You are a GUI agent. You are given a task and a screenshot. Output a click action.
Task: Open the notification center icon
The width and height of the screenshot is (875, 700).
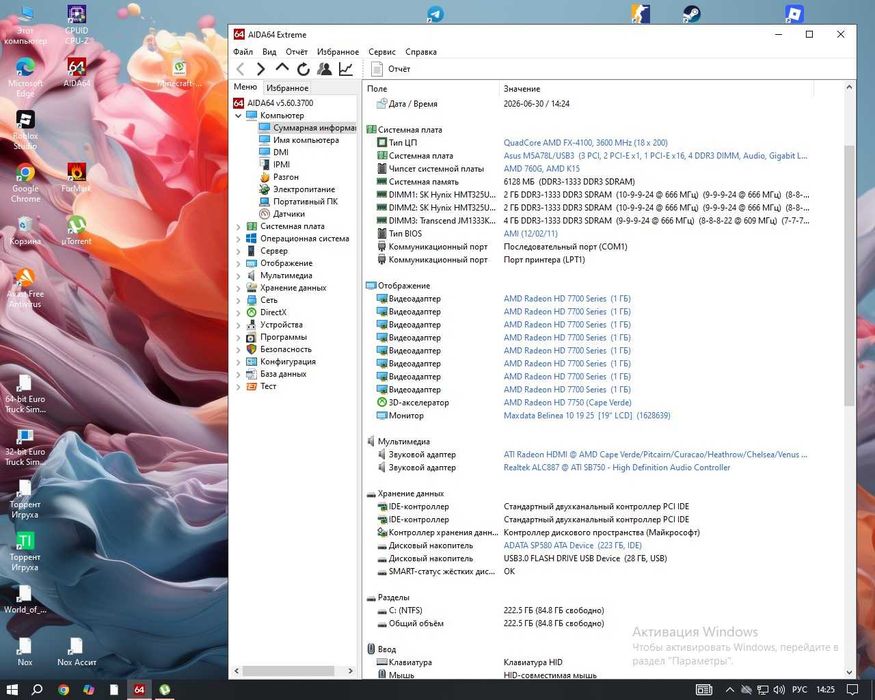[852, 690]
